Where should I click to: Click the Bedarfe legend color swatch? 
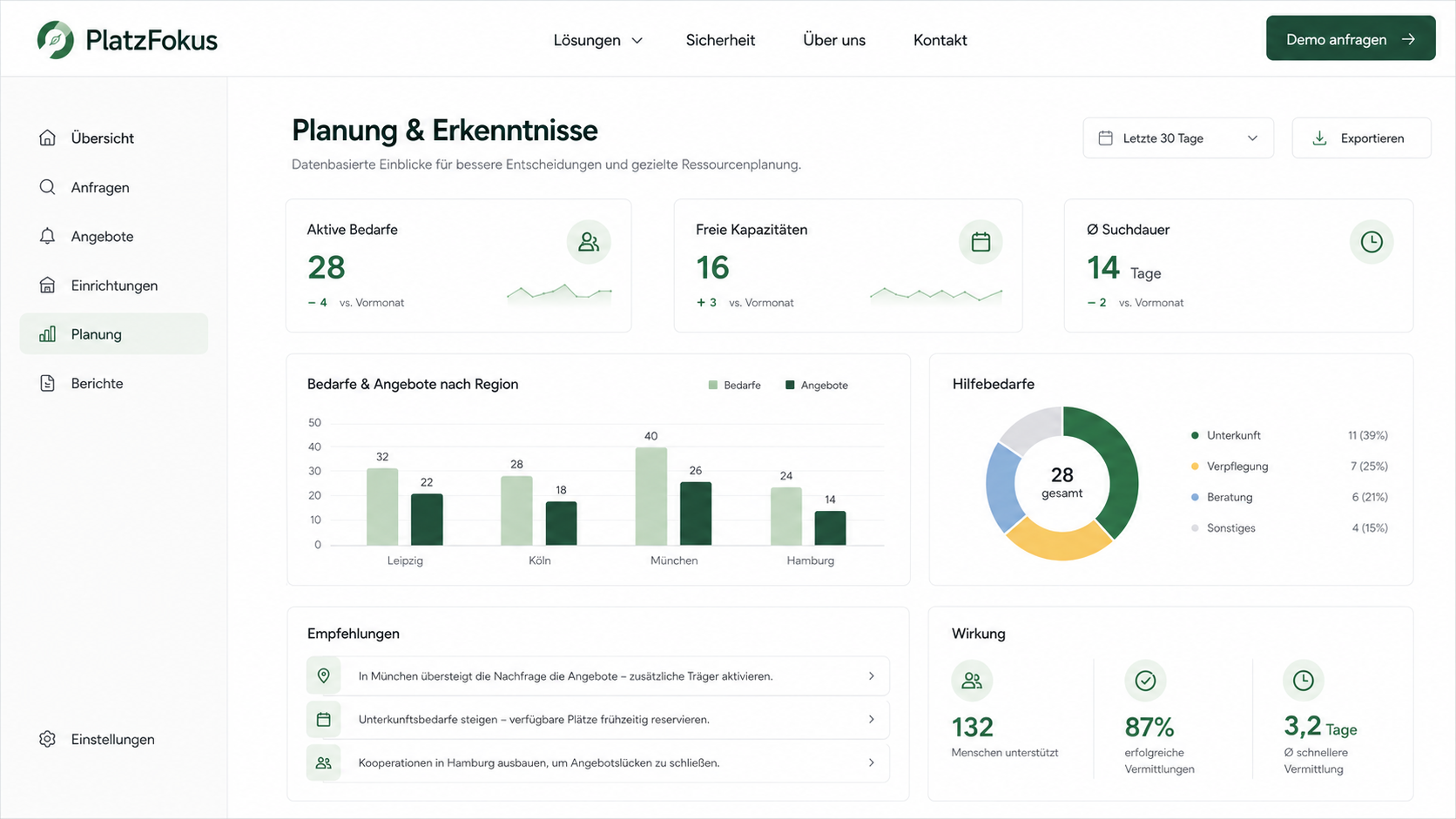(x=713, y=385)
